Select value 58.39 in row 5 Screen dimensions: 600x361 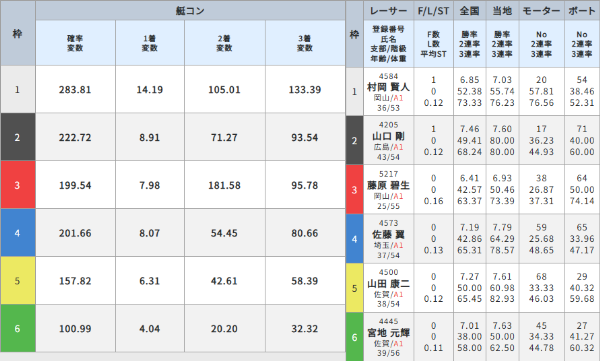(x=305, y=281)
